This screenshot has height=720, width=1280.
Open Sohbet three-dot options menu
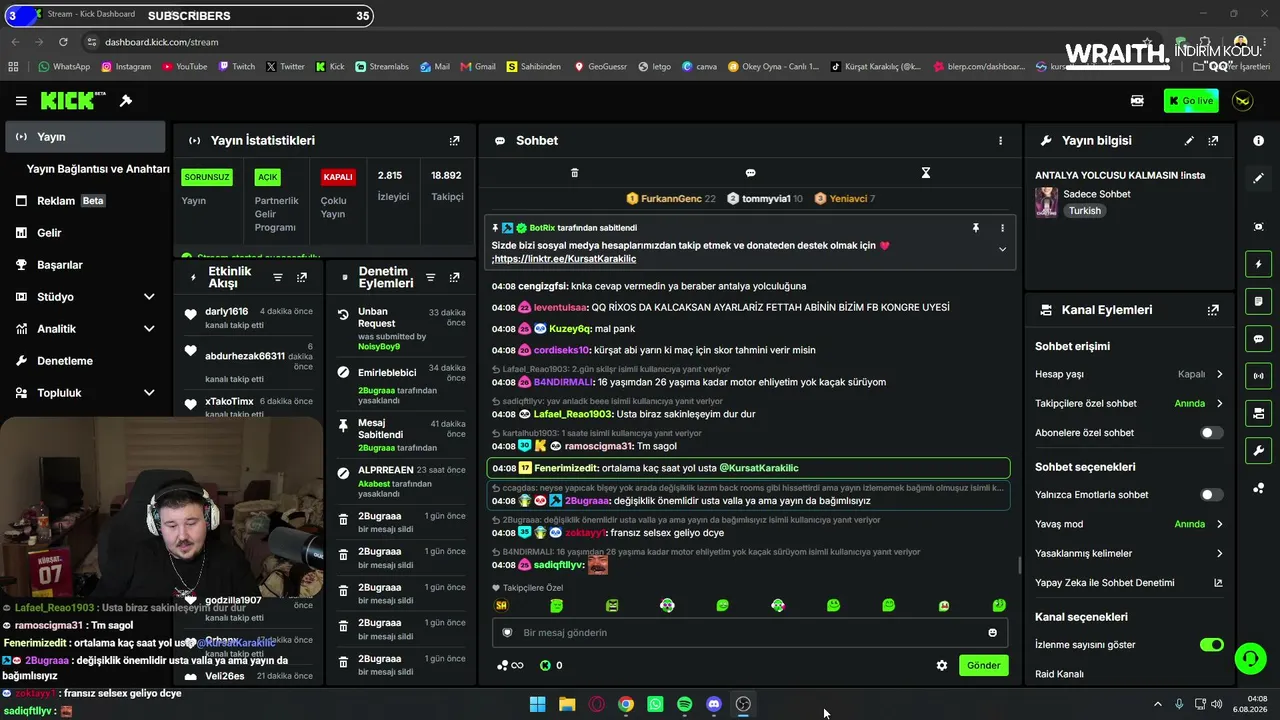click(1000, 141)
